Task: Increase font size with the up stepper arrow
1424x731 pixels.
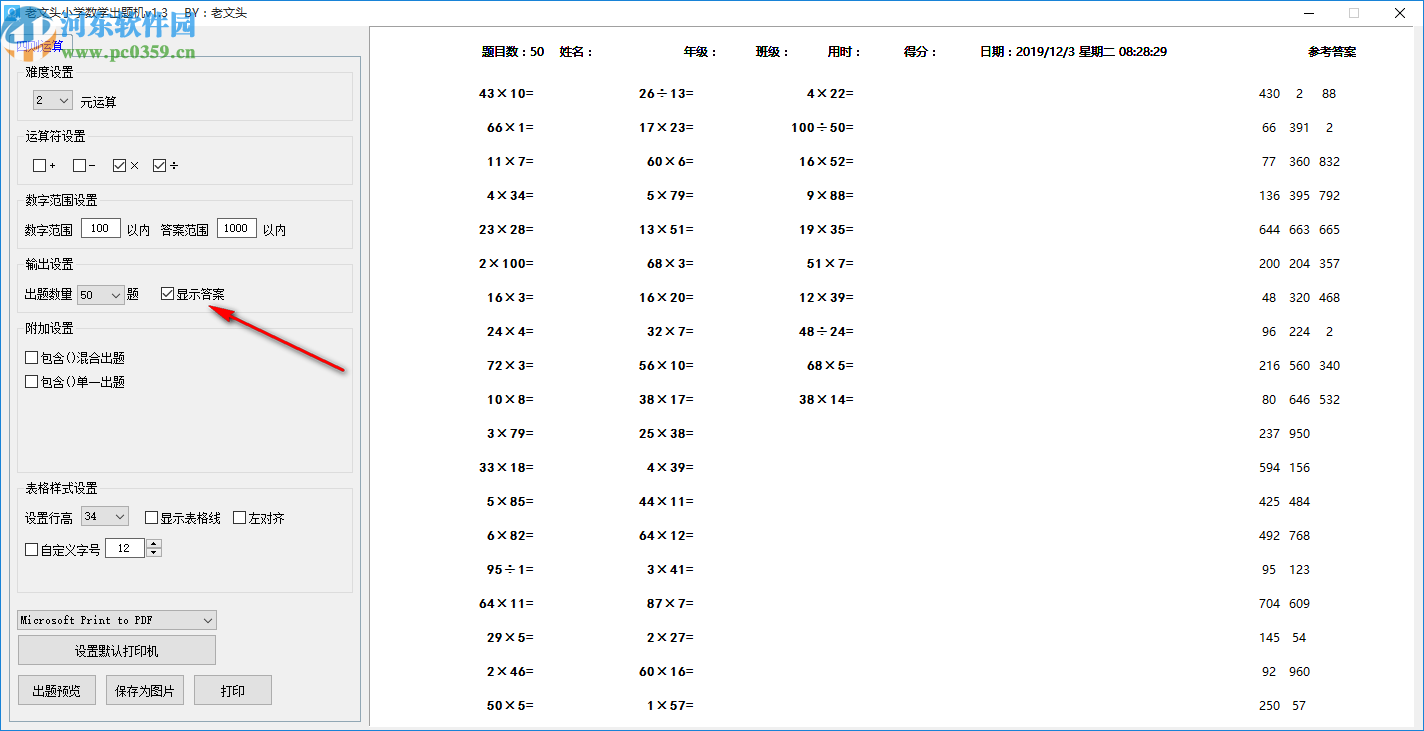Action: click(x=152, y=543)
